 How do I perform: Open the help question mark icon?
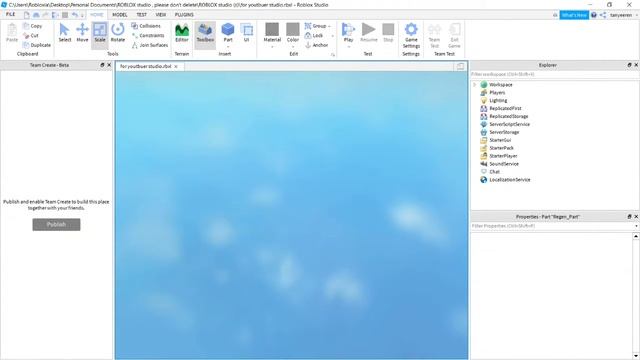(x=594, y=15)
